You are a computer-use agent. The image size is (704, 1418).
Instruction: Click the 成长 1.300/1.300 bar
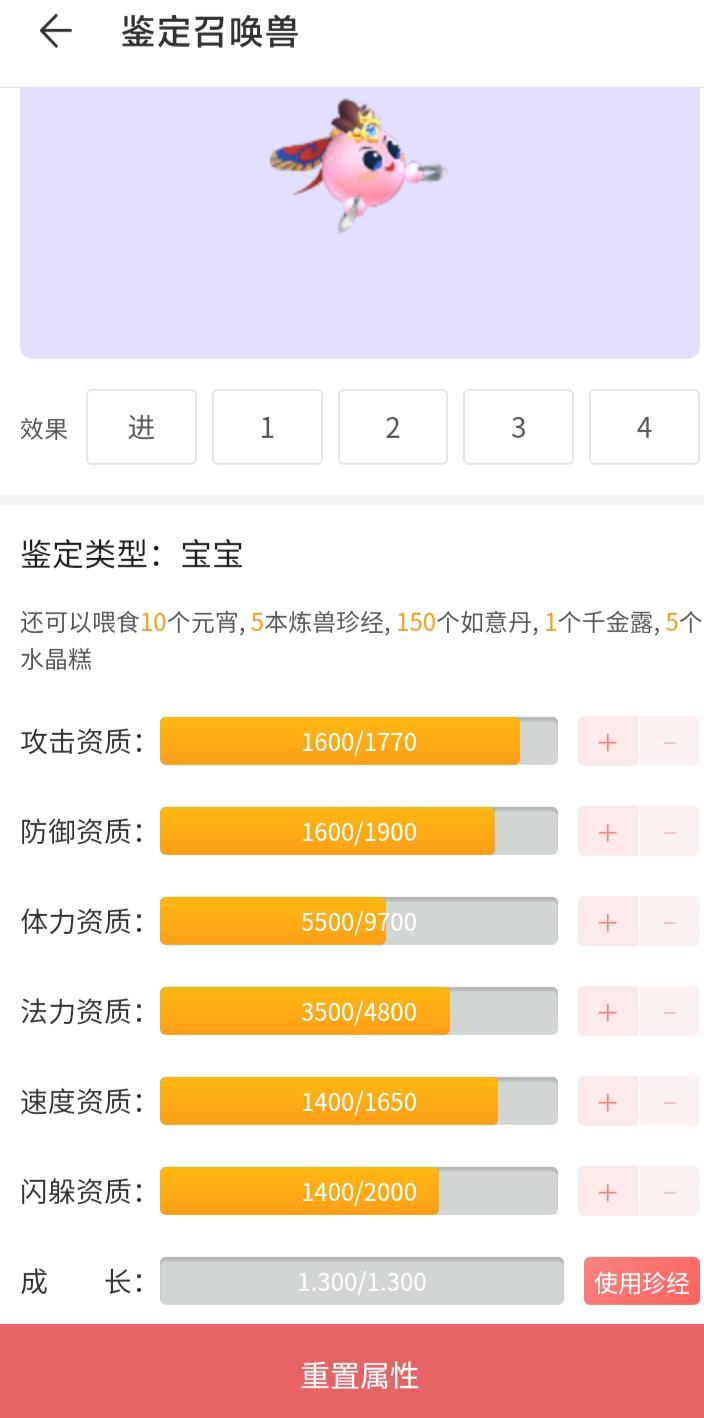tap(362, 1281)
